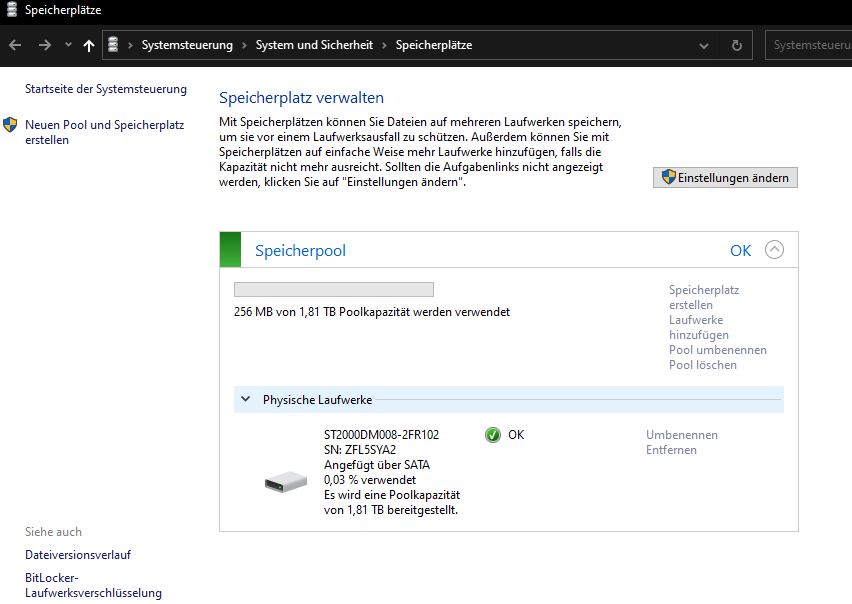852x604 pixels.
Task: Click the hard drive icon
Action: [x=286, y=481]
